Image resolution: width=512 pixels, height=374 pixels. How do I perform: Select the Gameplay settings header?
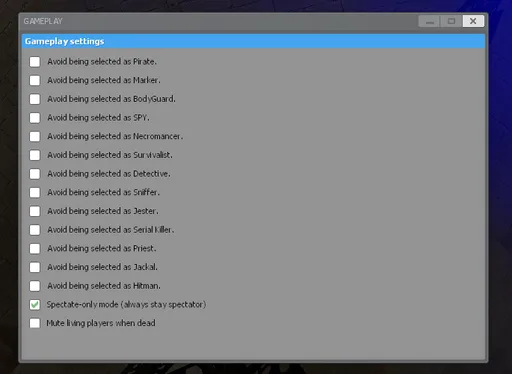coord(253,41)
